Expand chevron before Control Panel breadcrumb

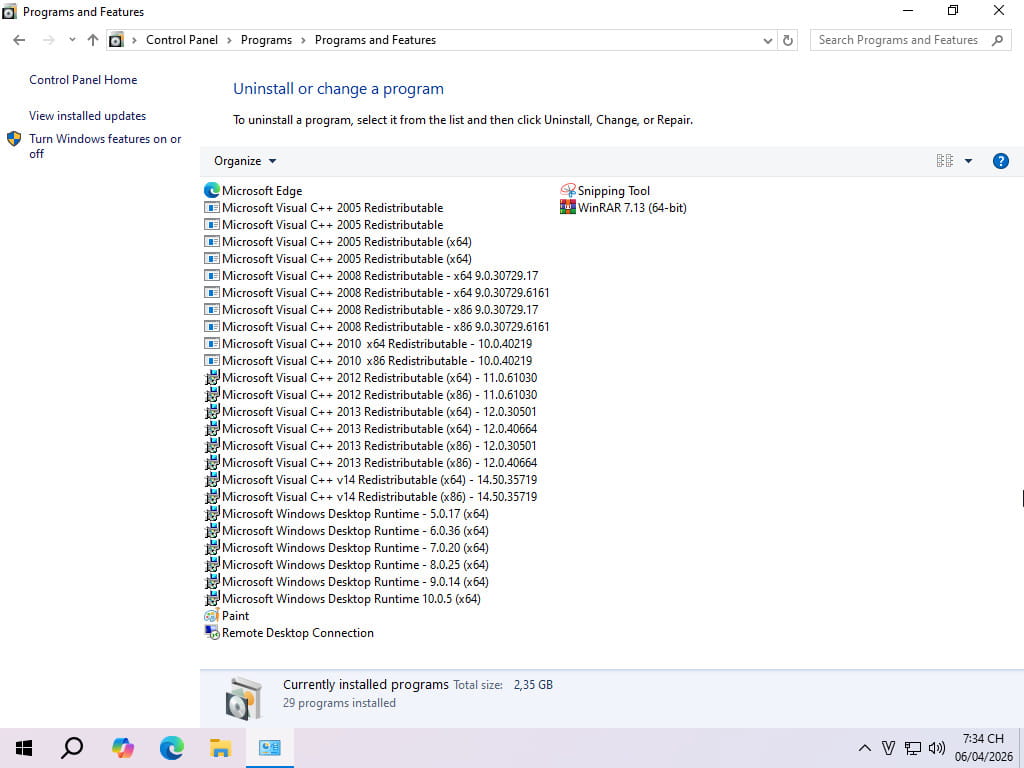coord(134,40)
